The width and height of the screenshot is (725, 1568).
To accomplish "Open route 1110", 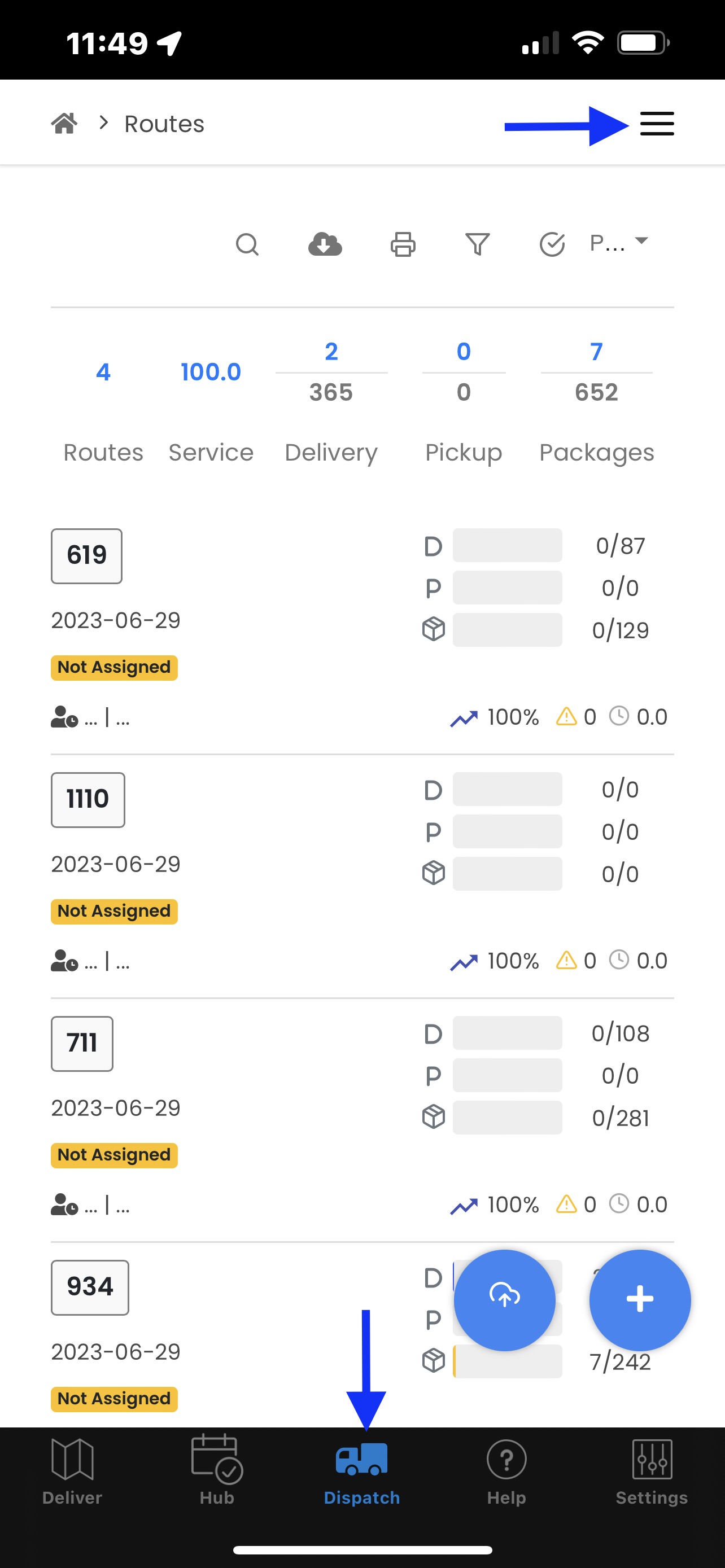I will pyautogui.click(x=88, y=800).
